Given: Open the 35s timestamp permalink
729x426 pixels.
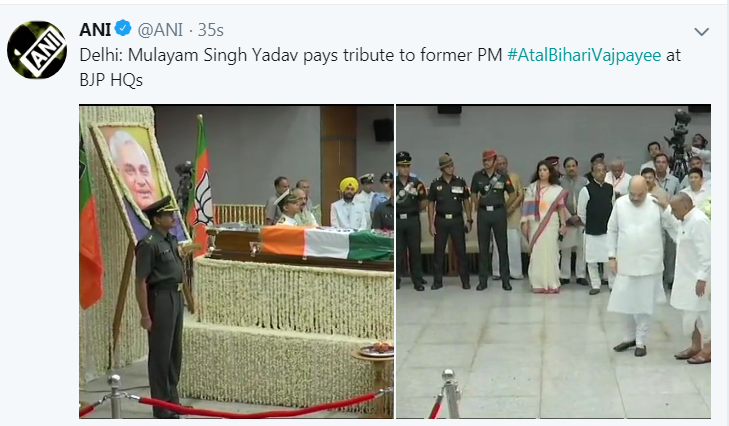Looking at the screenshot, I should (x=211, y=30).
